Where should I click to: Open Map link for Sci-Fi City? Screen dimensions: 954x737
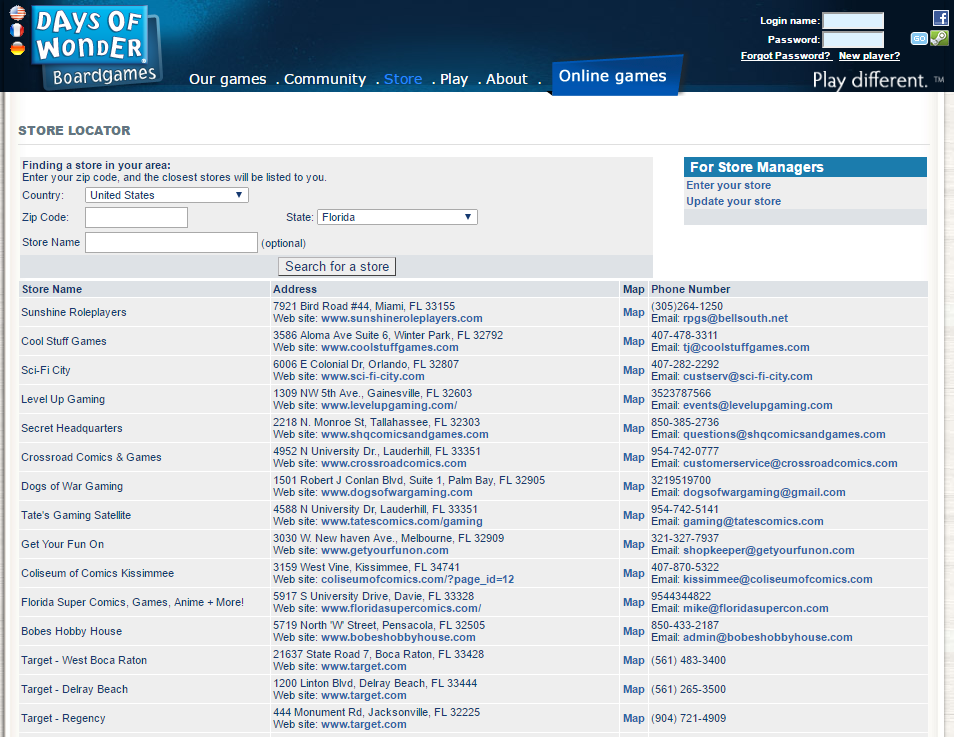pos(633,371)
